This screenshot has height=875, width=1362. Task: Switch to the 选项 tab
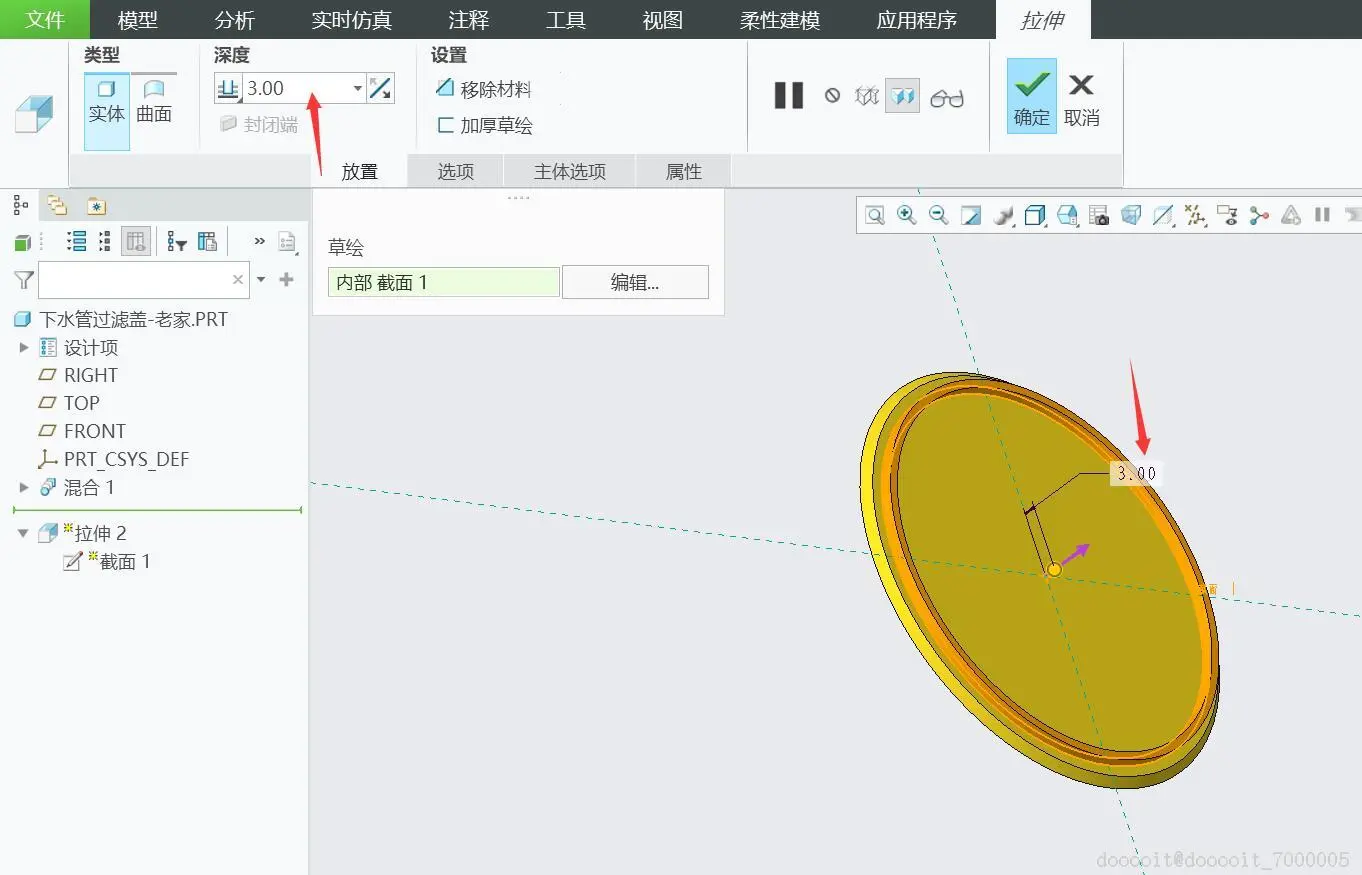tap(456, 171)
